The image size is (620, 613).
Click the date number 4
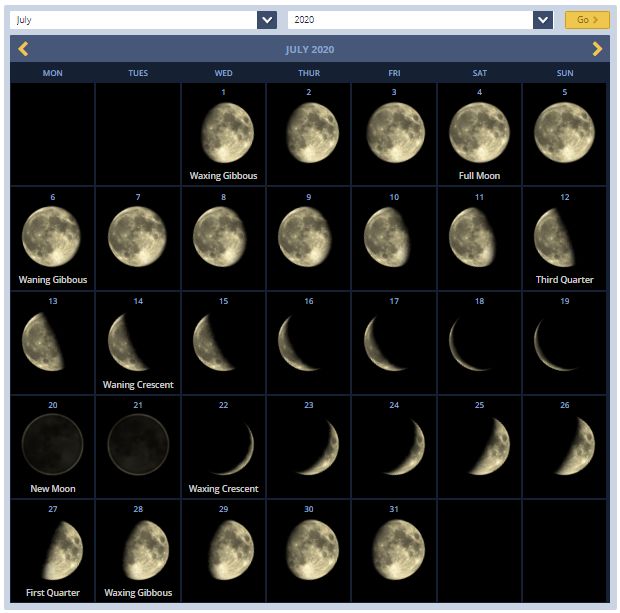click(x=479, y=92)
